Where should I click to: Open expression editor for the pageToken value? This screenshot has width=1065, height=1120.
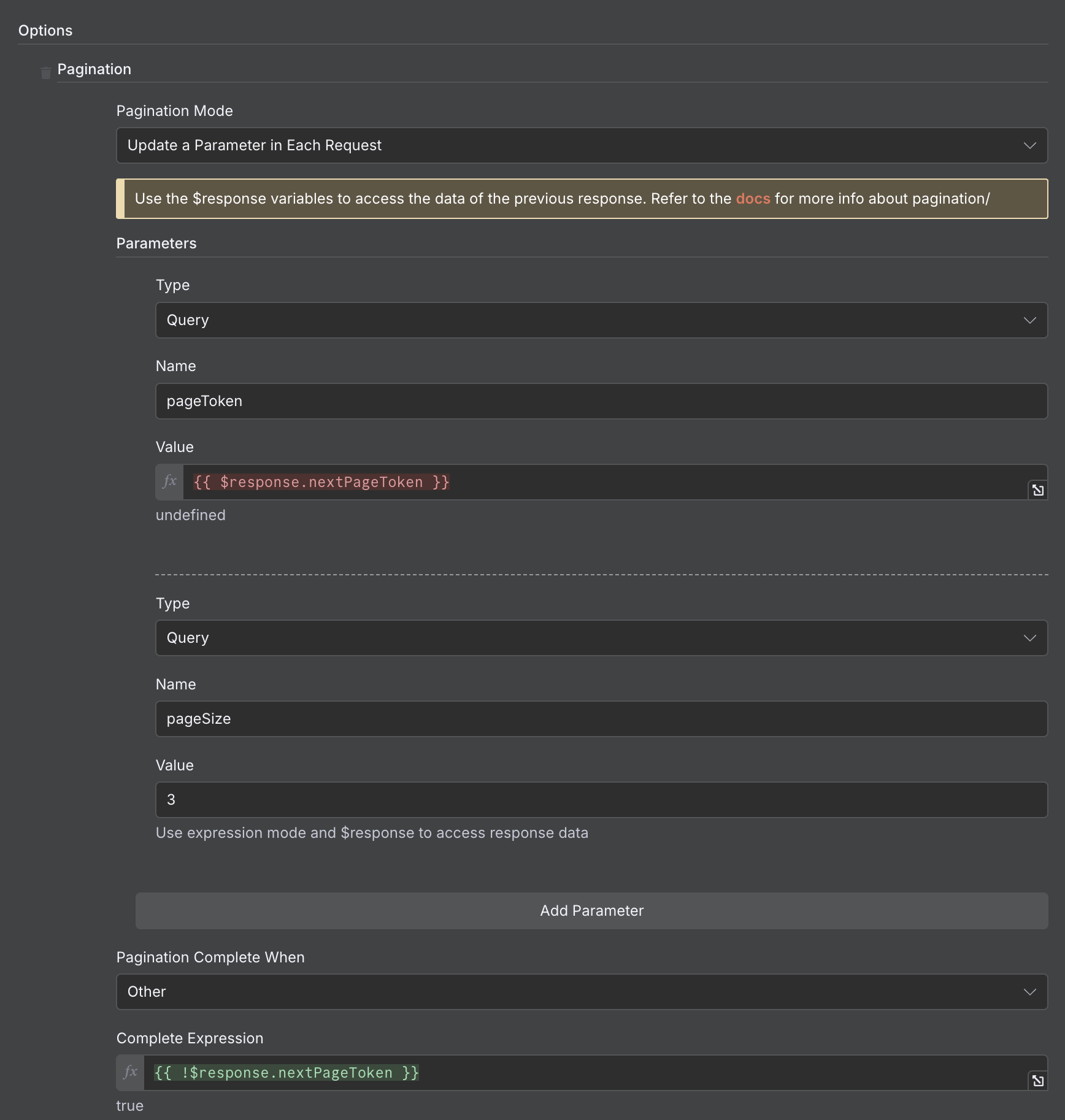pyautogui.click(x=1037, y=490)
